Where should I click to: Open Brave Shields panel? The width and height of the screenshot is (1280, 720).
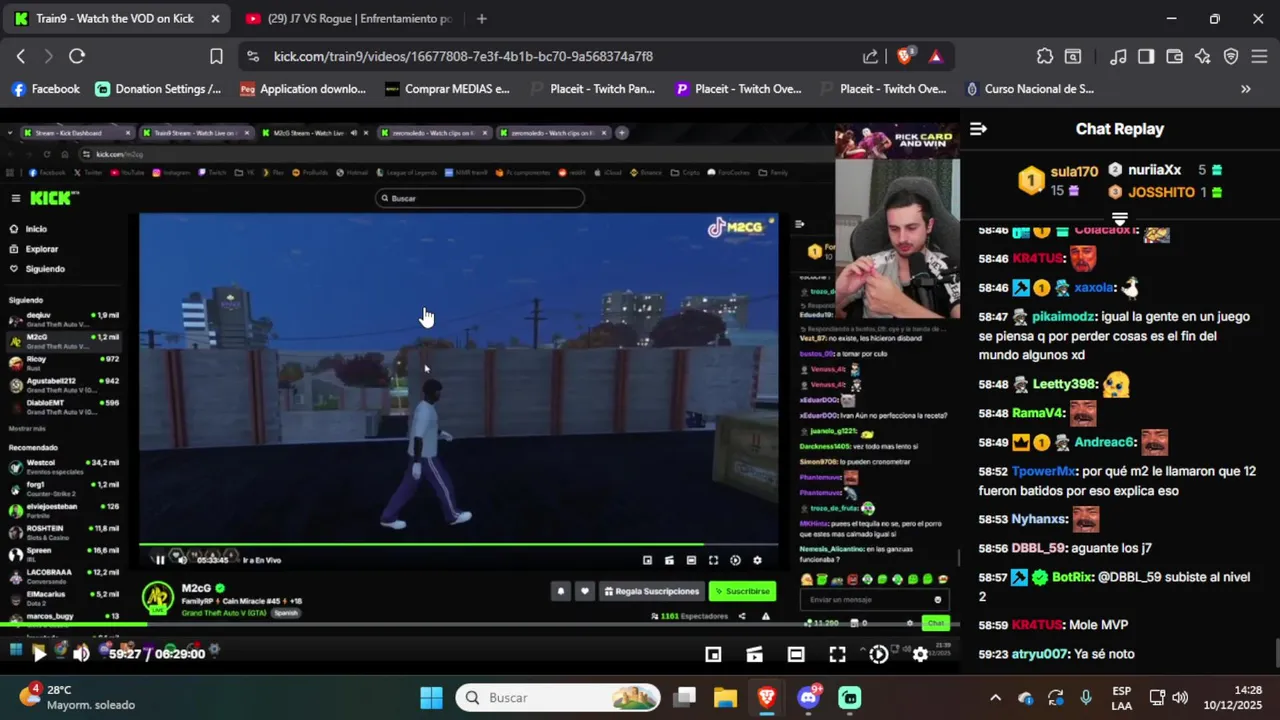coord(905,57)
